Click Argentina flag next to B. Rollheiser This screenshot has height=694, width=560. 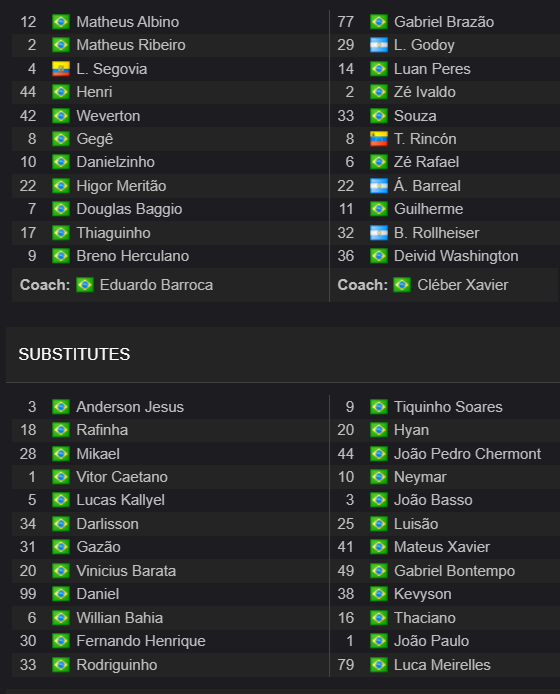[378, 232]
